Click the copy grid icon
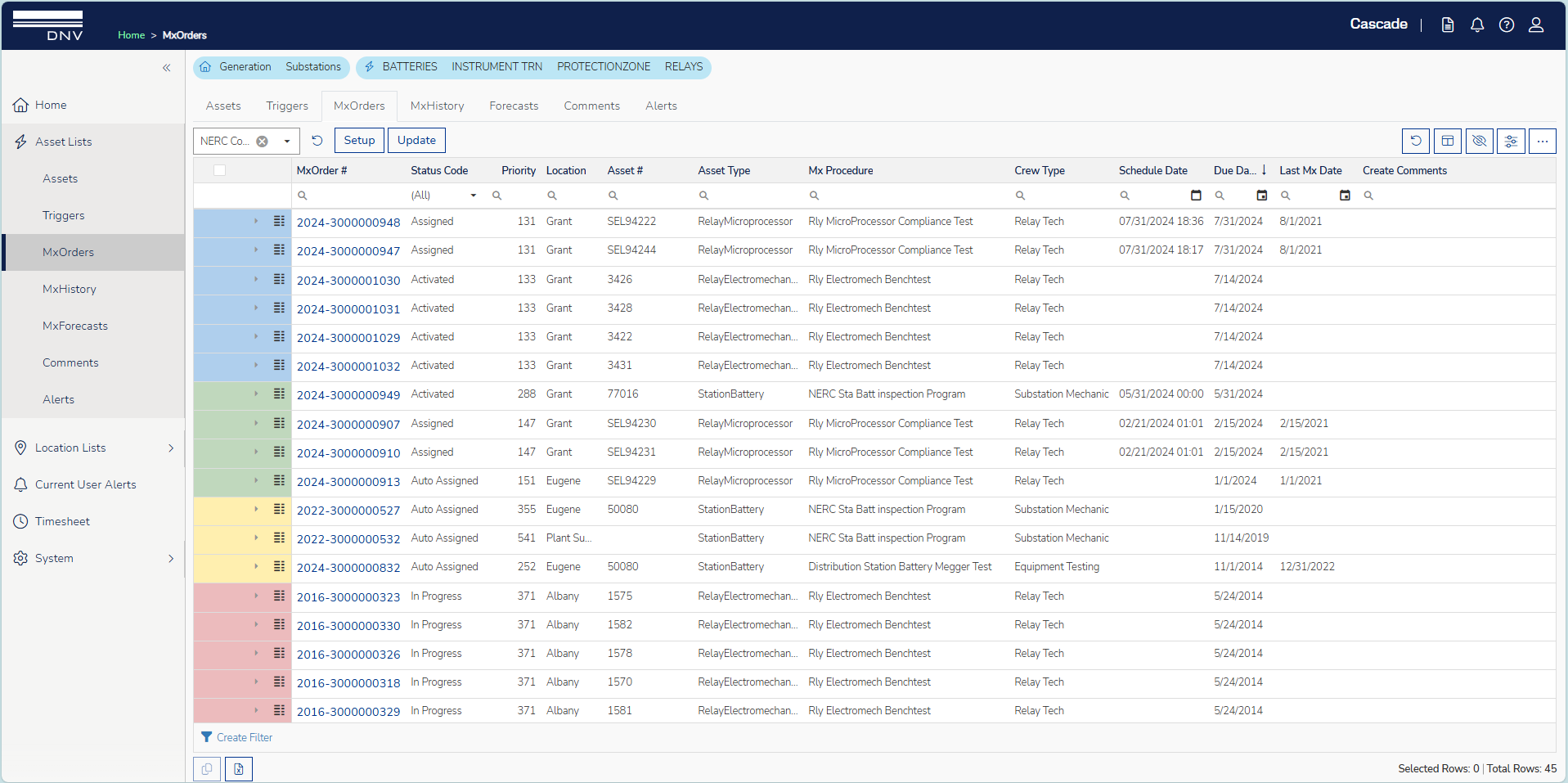 click(206, 768)
